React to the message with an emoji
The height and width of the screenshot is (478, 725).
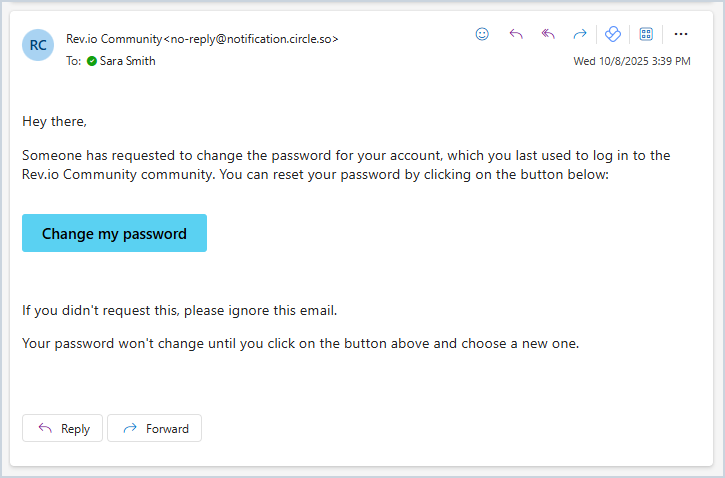pyautogui.click(x=482, y=34)
